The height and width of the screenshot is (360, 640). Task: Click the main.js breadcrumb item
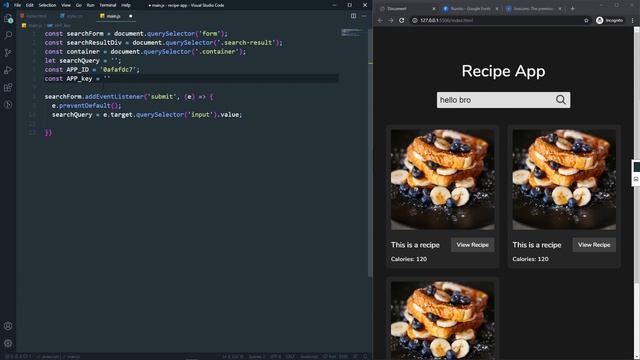(32, 25)
